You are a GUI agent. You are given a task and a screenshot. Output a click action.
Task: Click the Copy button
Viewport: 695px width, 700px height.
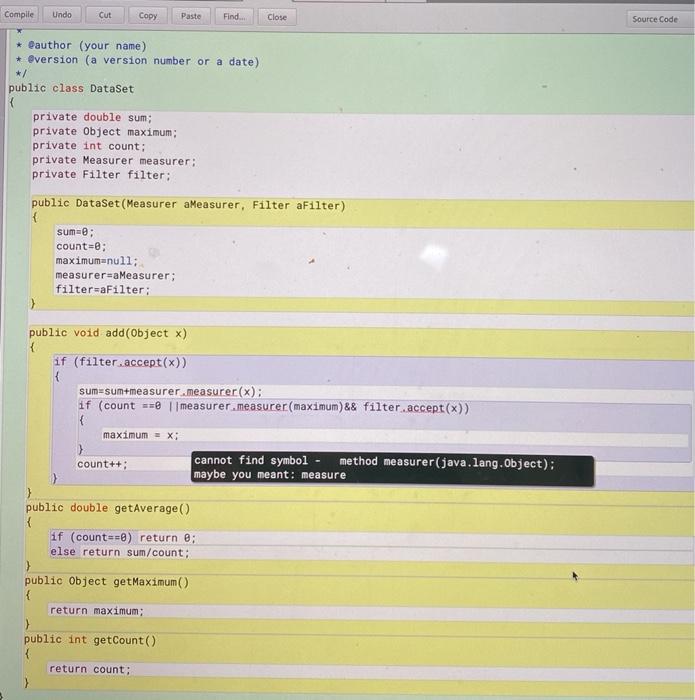[147, 16]
